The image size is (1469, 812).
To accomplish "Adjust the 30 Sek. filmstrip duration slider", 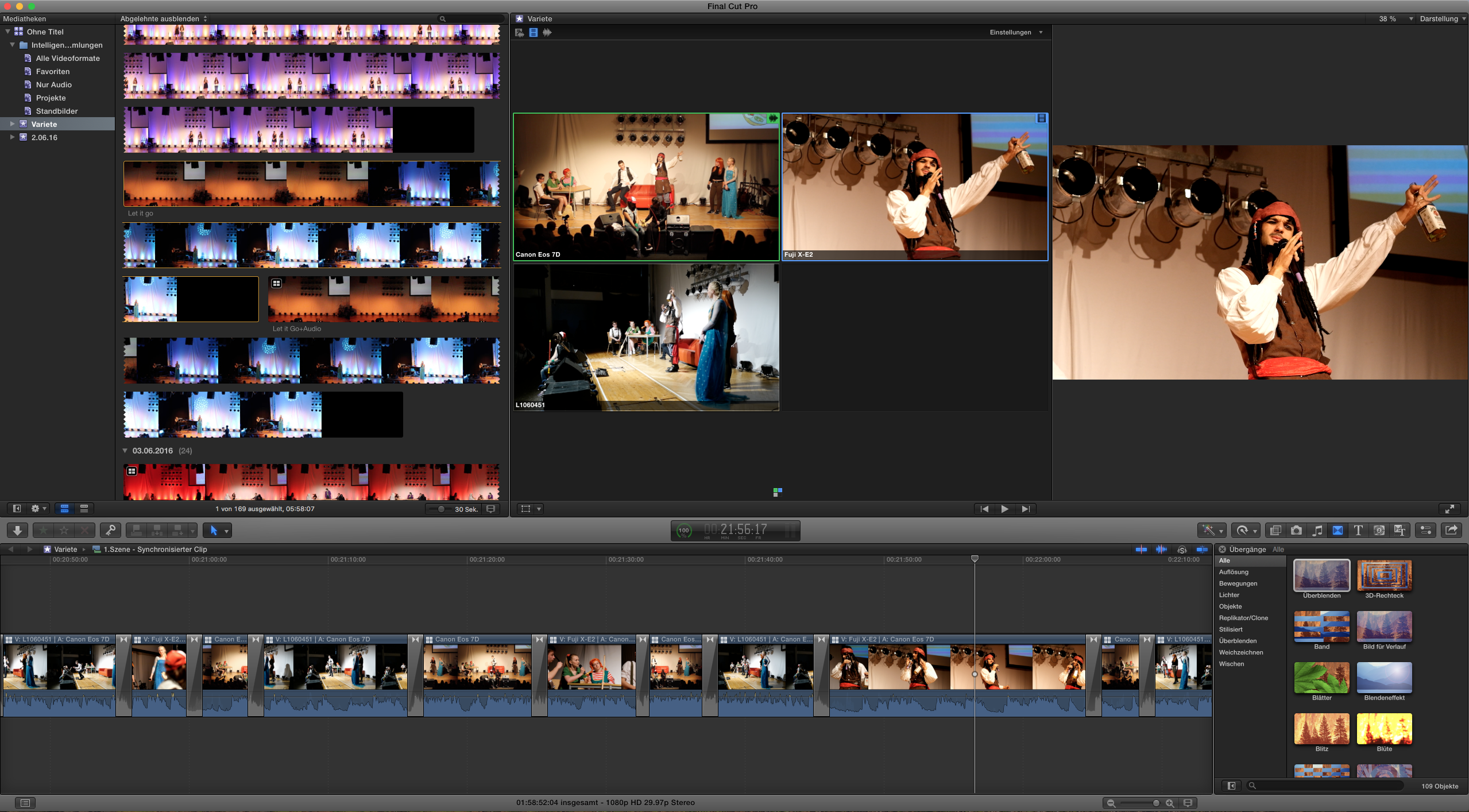I will (x=440, y=509).
